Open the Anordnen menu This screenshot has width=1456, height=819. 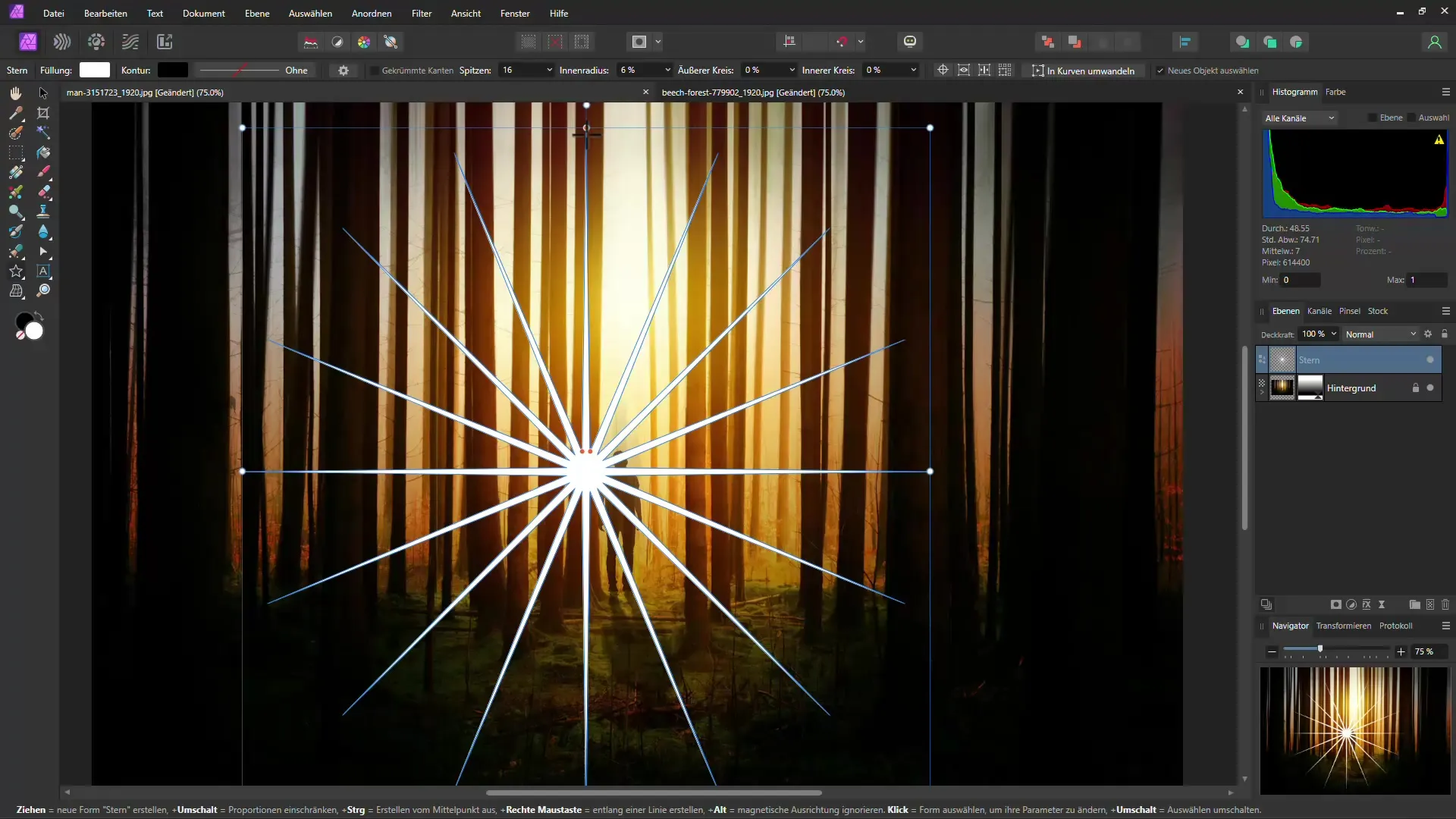point(372,14)
